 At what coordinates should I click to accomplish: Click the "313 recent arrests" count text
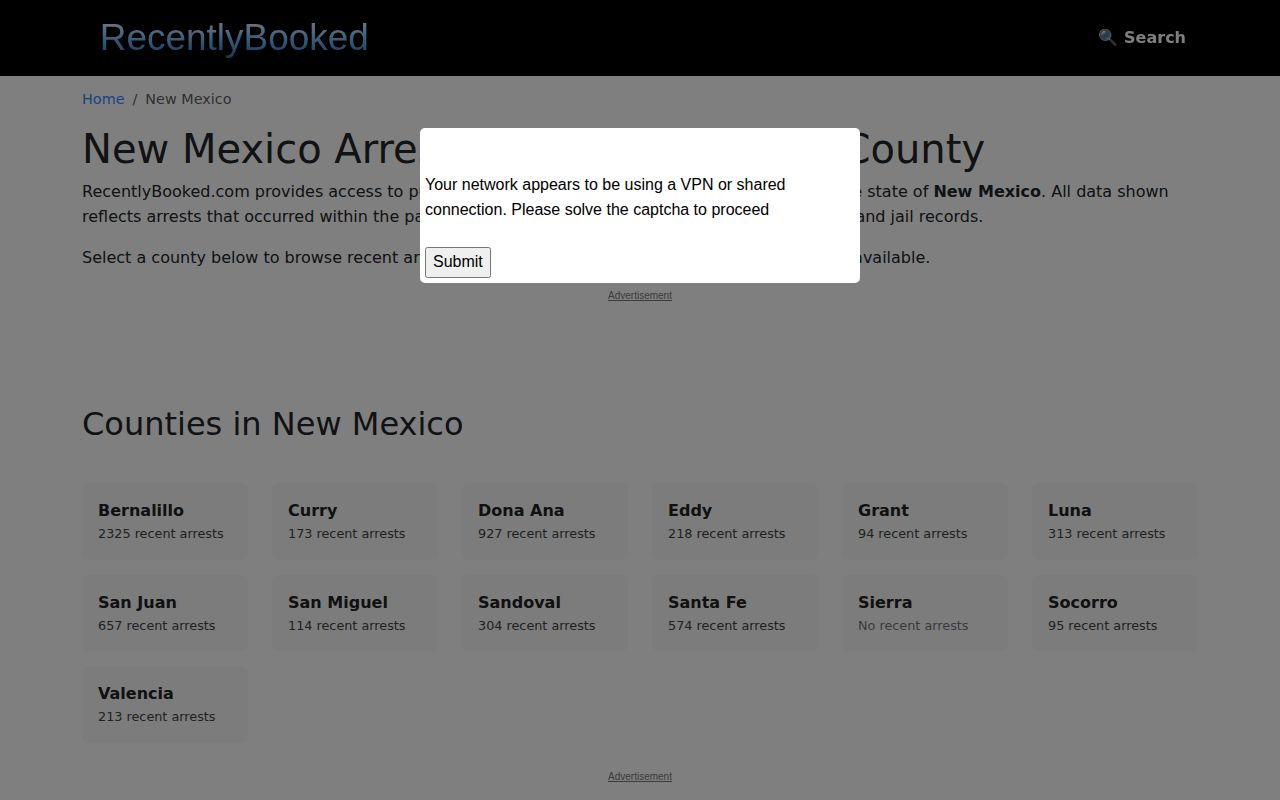coord(1106,534)
